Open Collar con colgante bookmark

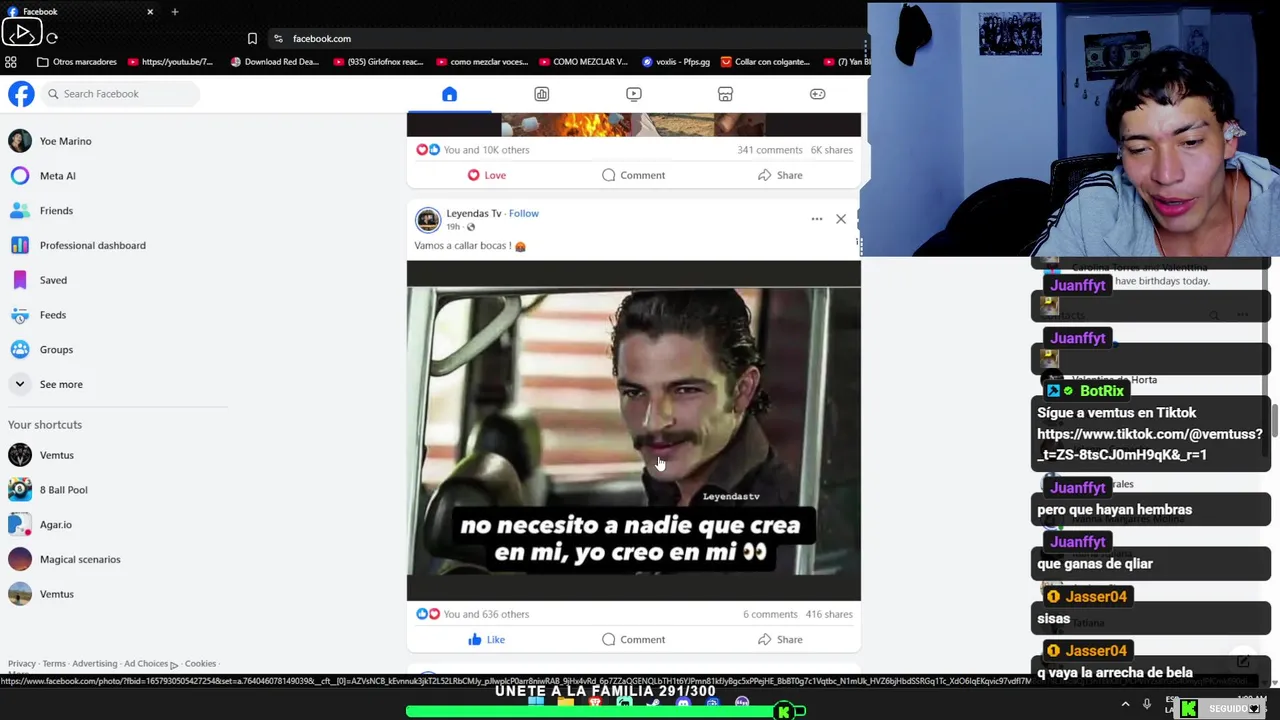(765, 62)
